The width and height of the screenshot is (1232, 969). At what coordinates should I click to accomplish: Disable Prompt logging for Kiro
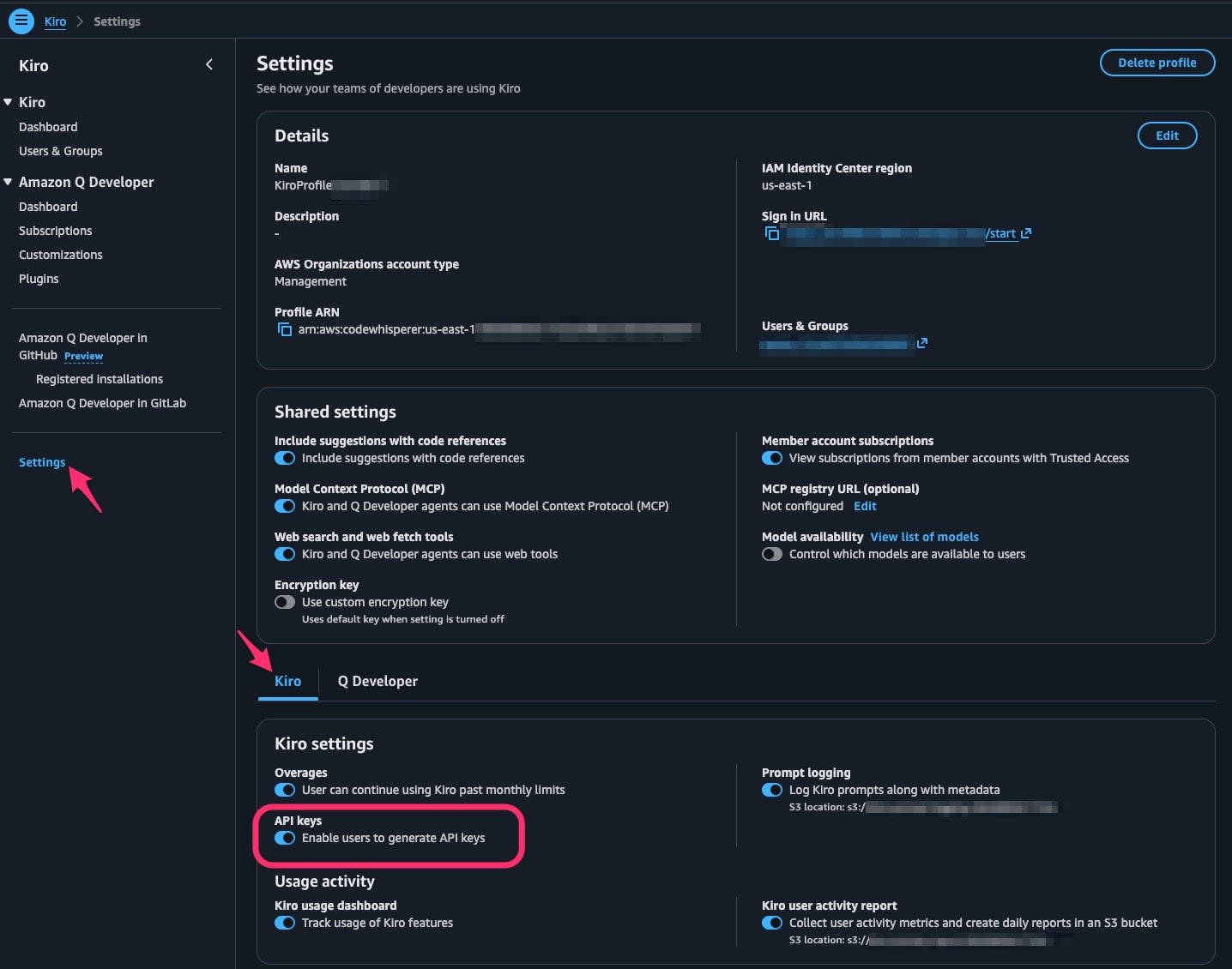[x=771, y=790]
